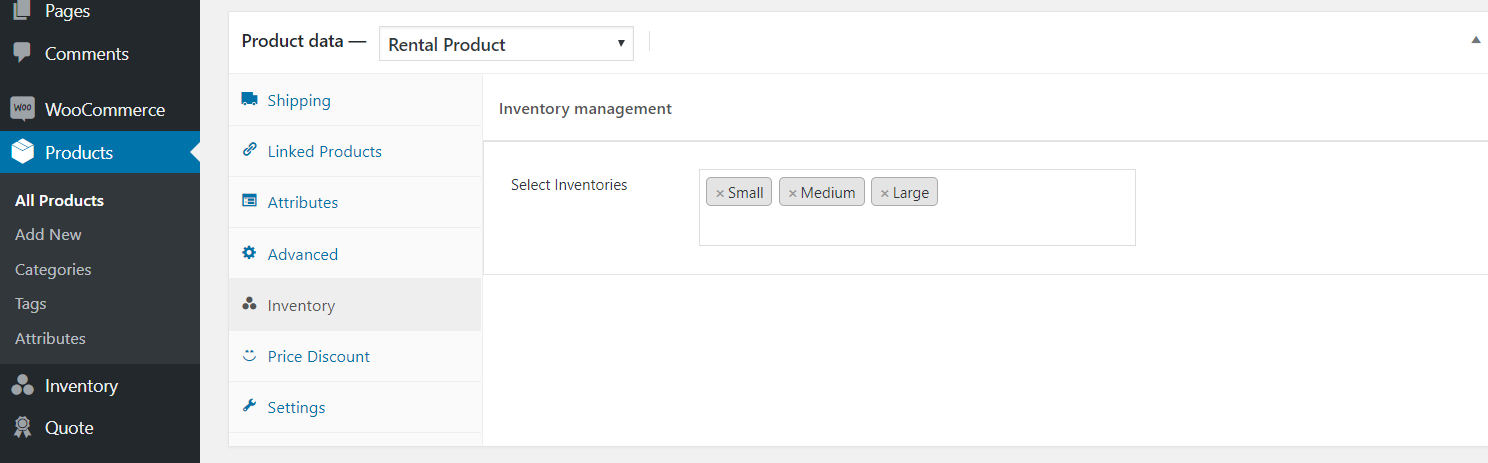Open the Rental Product type dropdown
The height and width of the screenshot is (463, 1488).
[506, 44]
